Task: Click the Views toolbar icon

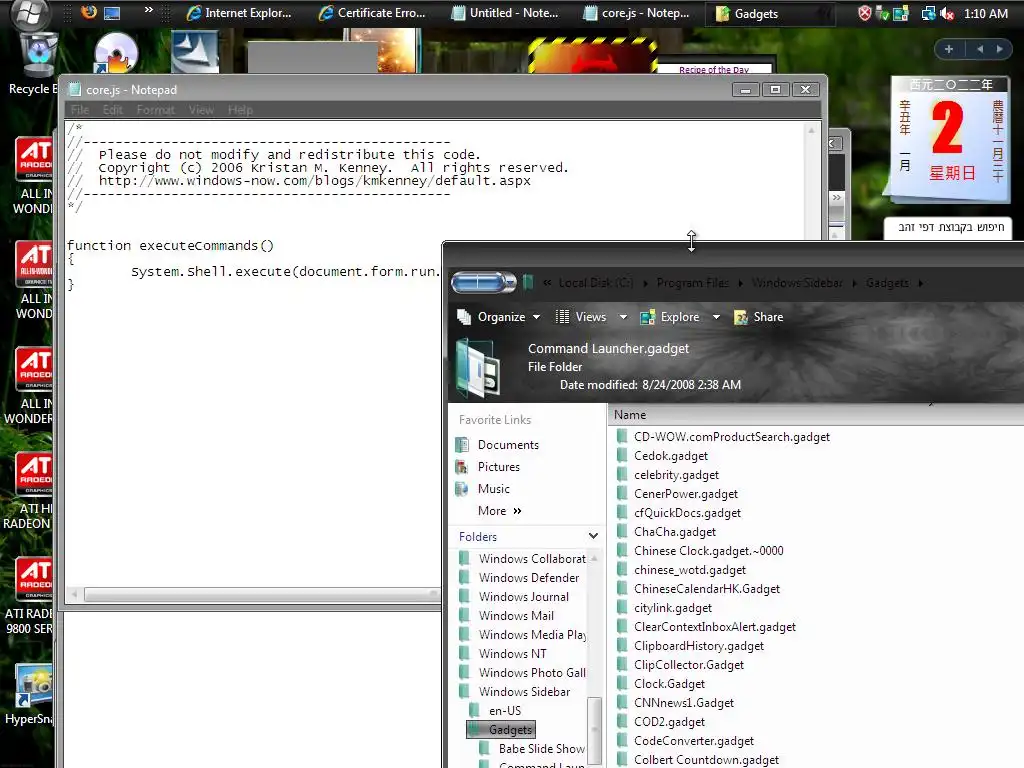Action: click(x=562, y=317)
